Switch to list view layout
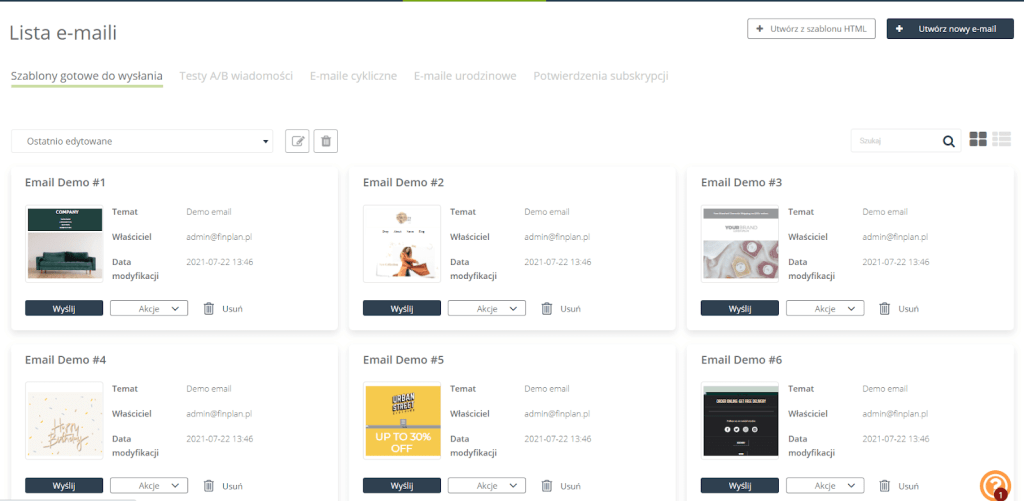 pyautogui.click(x=1001, y=140)
